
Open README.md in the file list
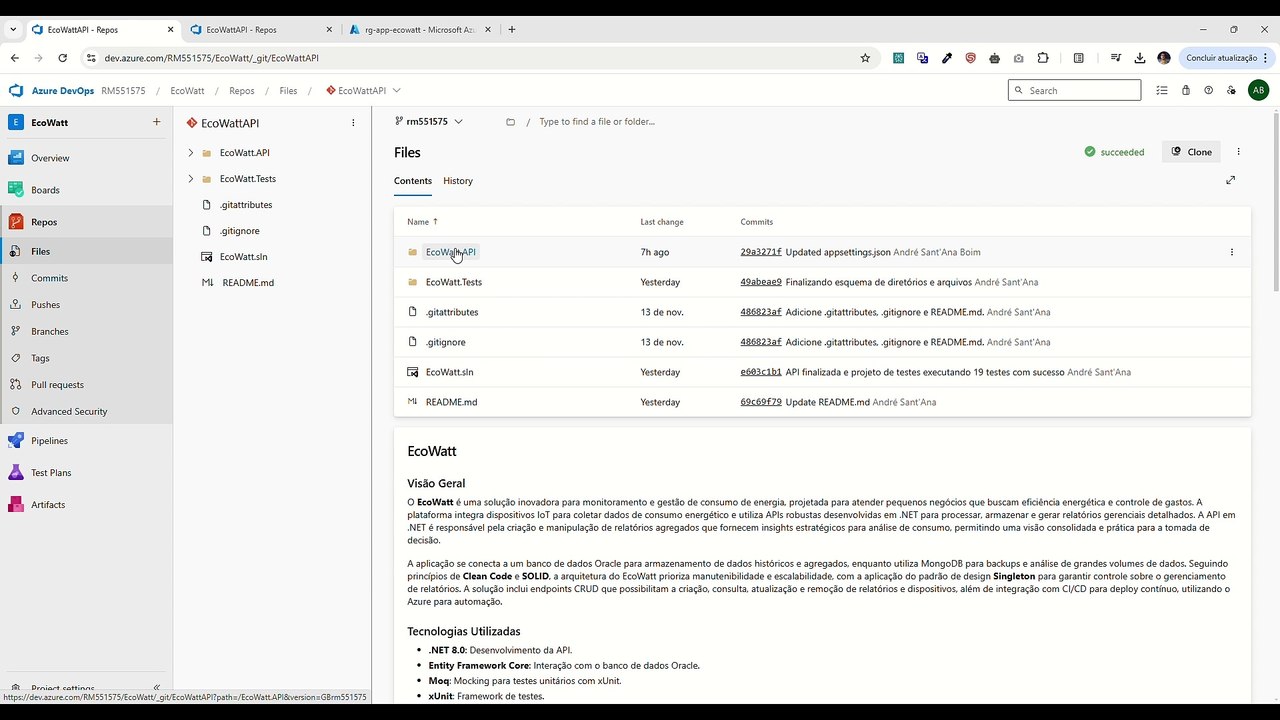(451, 402)
